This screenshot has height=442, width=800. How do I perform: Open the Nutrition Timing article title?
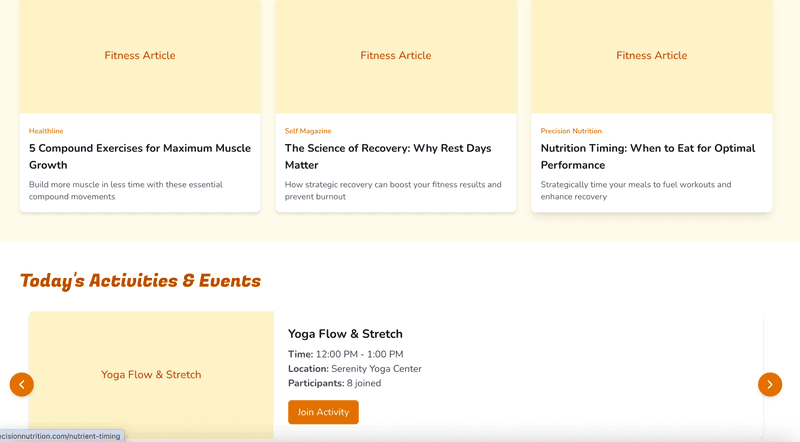[x=647, y=156]
